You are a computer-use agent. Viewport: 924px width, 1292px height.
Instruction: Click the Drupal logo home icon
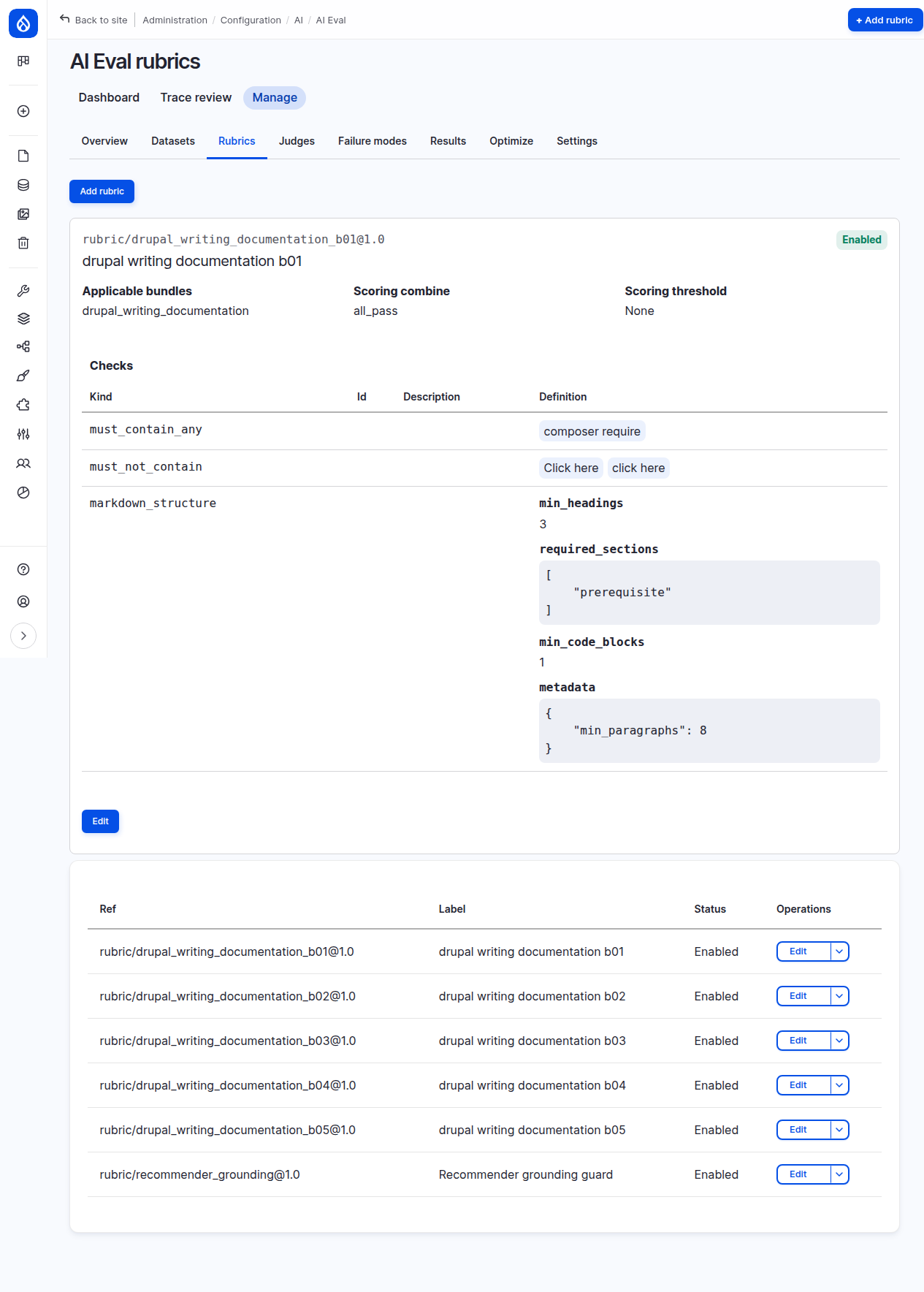point(23,23)
